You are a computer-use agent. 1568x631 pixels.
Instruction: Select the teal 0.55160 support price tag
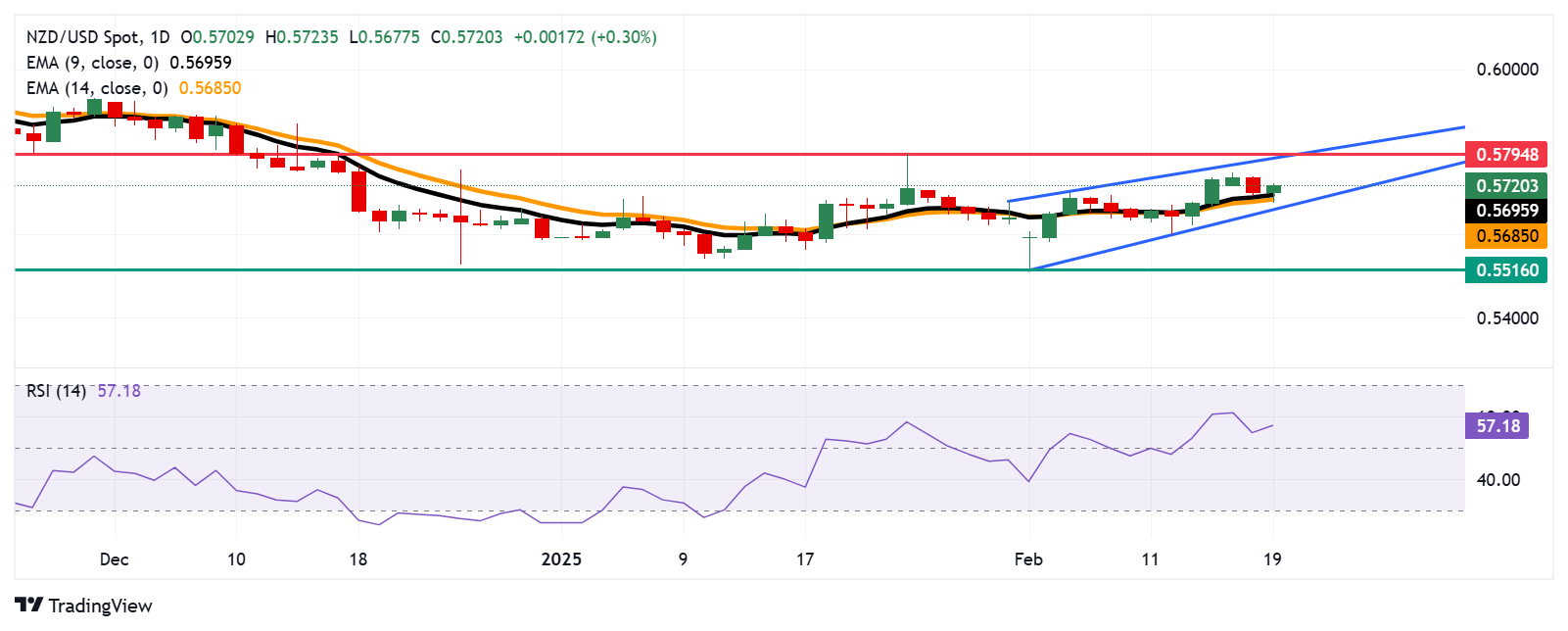1506,269
